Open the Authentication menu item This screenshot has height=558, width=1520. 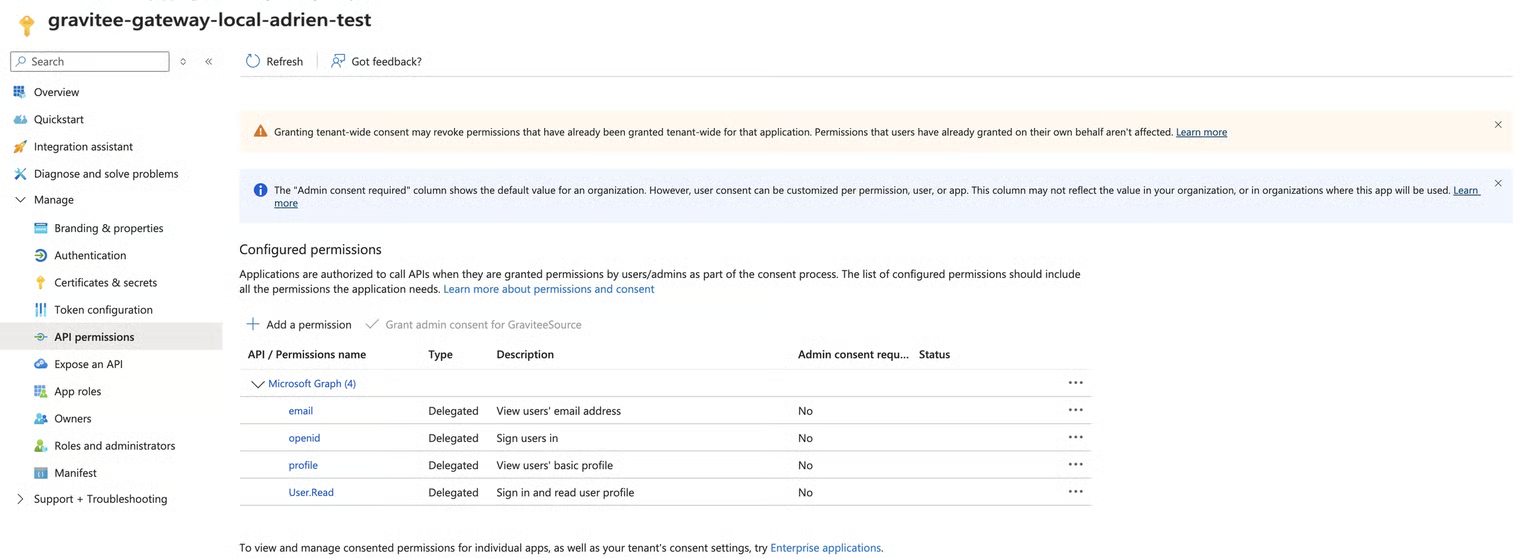point(90,256)
